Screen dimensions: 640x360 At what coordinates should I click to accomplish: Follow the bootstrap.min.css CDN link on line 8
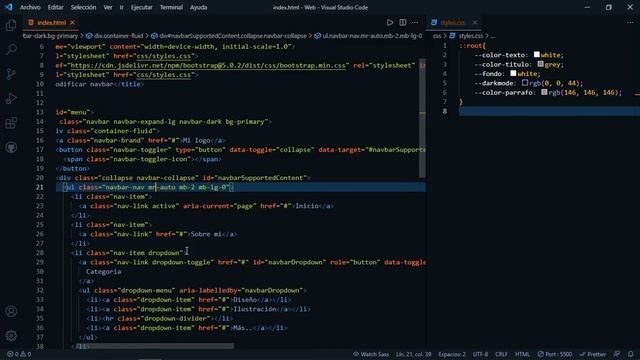[x=208, y=65]
